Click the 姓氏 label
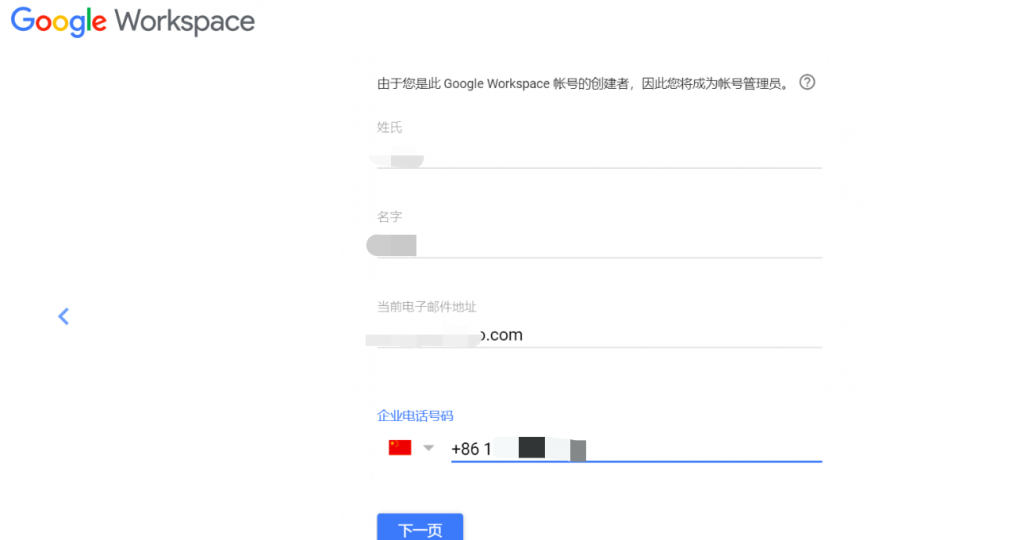Viewport: 1024px width, 540px height. pos(389,127)
